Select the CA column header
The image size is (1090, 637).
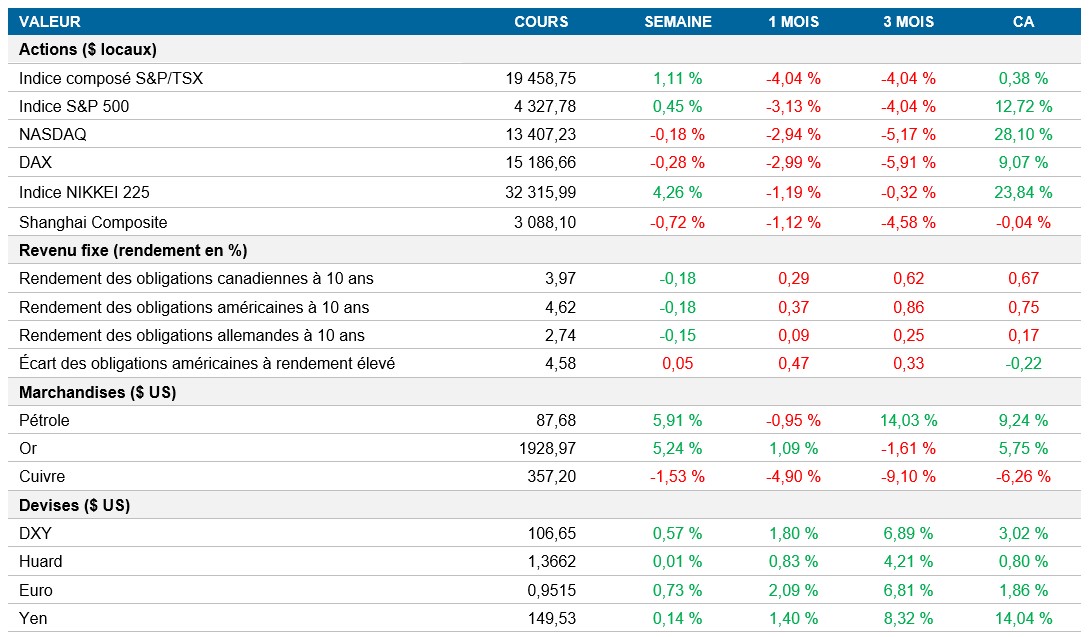click(1023, 21)
